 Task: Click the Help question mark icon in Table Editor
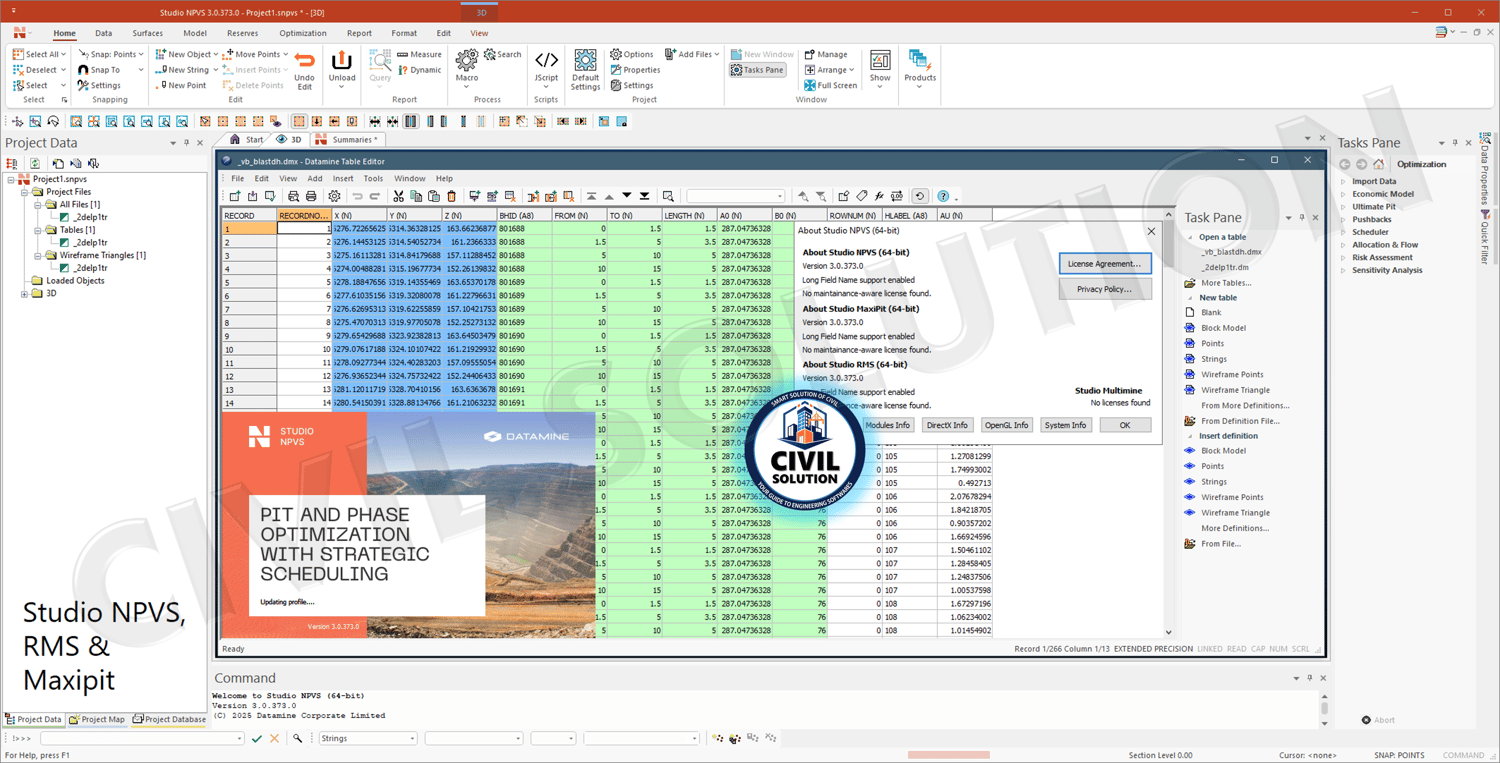tap(942, 196)
